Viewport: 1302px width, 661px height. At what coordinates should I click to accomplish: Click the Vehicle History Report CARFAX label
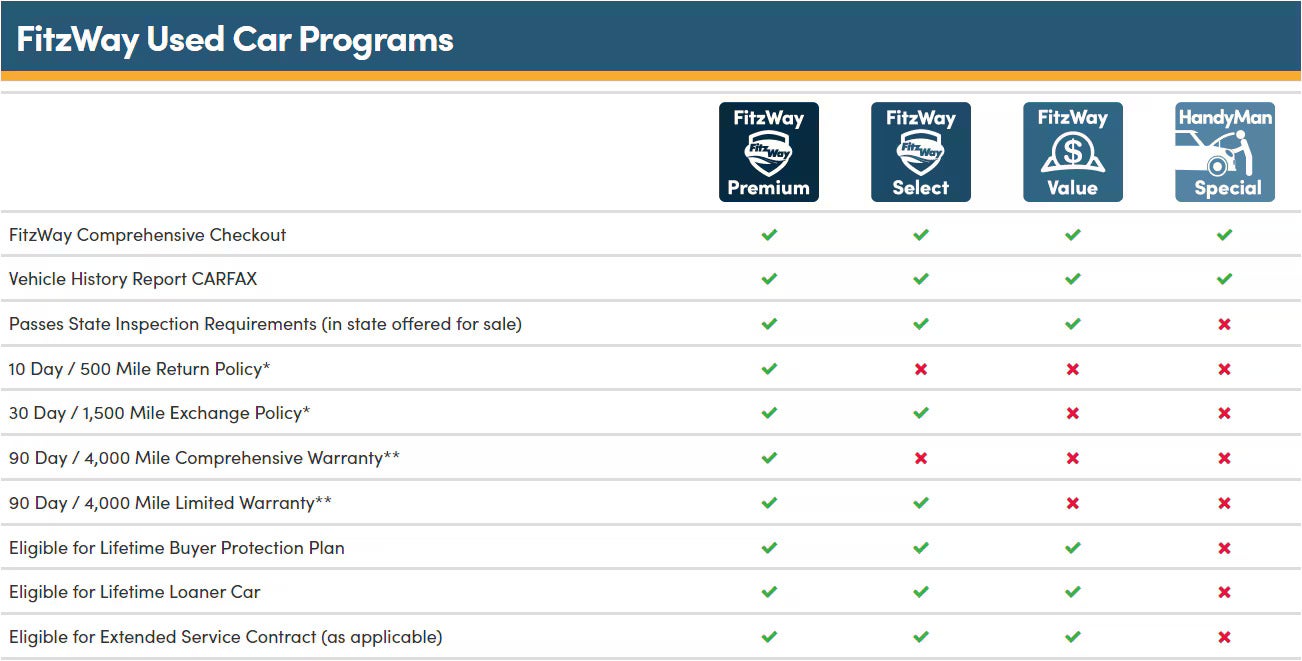click(x=133, y=279)
